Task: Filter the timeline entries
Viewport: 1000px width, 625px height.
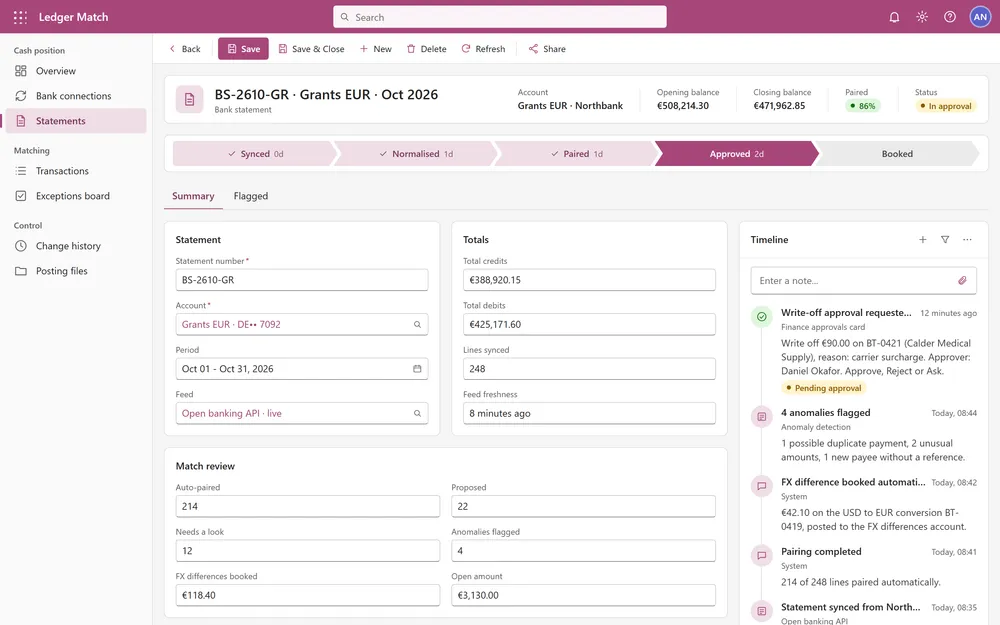Action: coord(945,240)
